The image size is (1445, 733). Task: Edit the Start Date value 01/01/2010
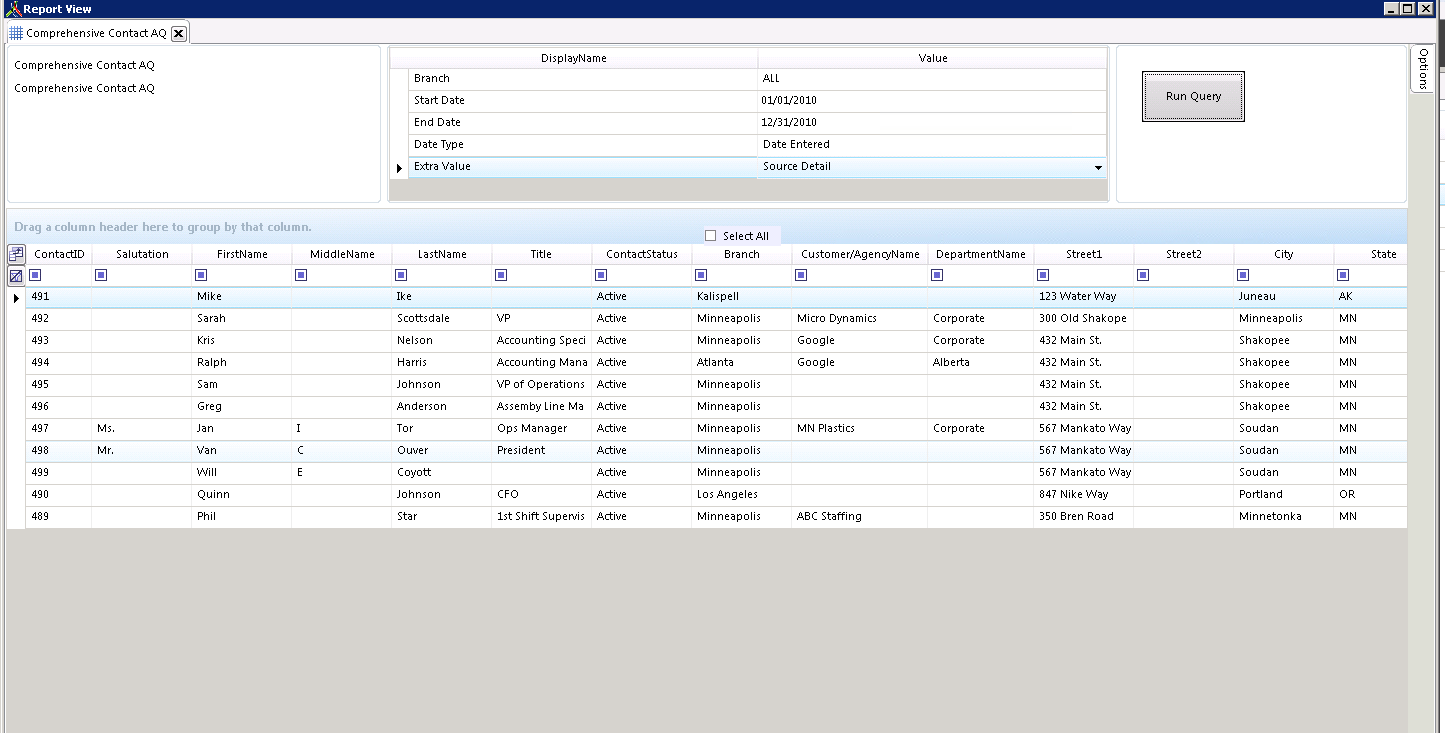[x=932, y=100]
